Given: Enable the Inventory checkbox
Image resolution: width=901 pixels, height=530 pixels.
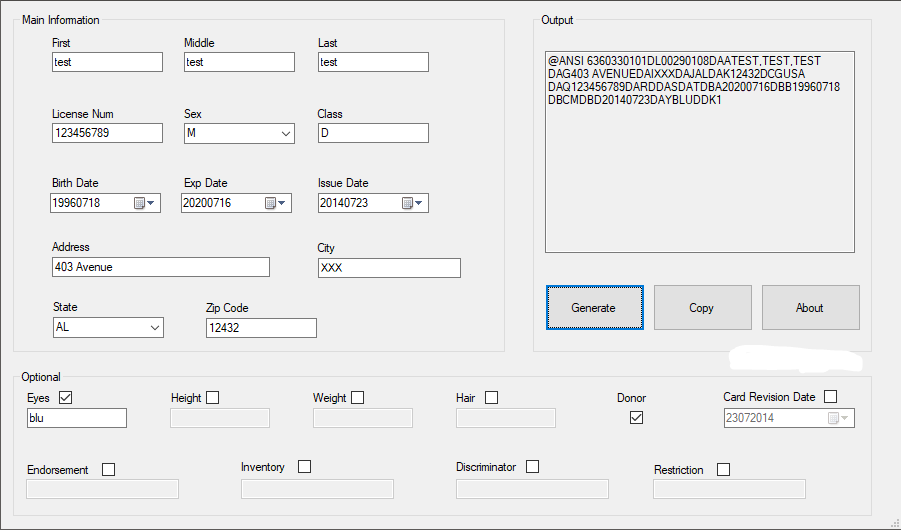Looking at the screenshot, I should 305,466.
